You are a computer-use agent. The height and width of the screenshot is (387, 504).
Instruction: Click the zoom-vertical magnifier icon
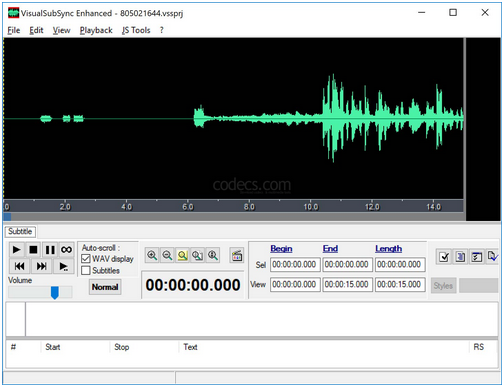[x=213, y=256]
